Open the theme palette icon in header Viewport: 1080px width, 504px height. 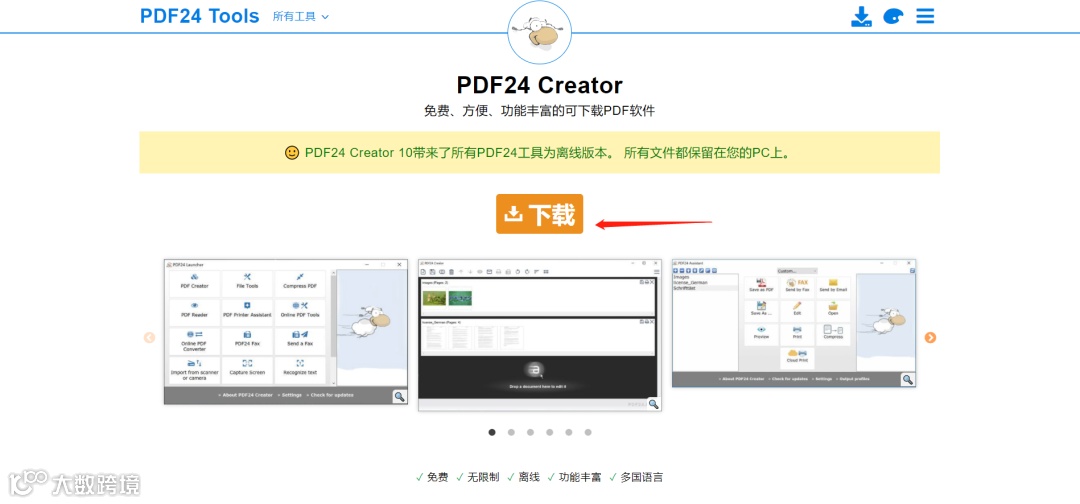pos(892,17)
